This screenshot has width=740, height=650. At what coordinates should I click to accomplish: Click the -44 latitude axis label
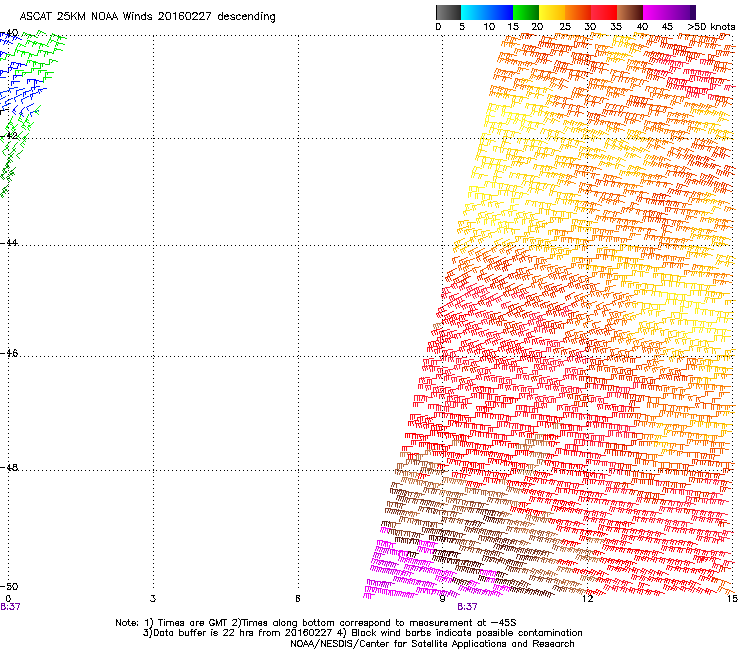tap(9, 243)
